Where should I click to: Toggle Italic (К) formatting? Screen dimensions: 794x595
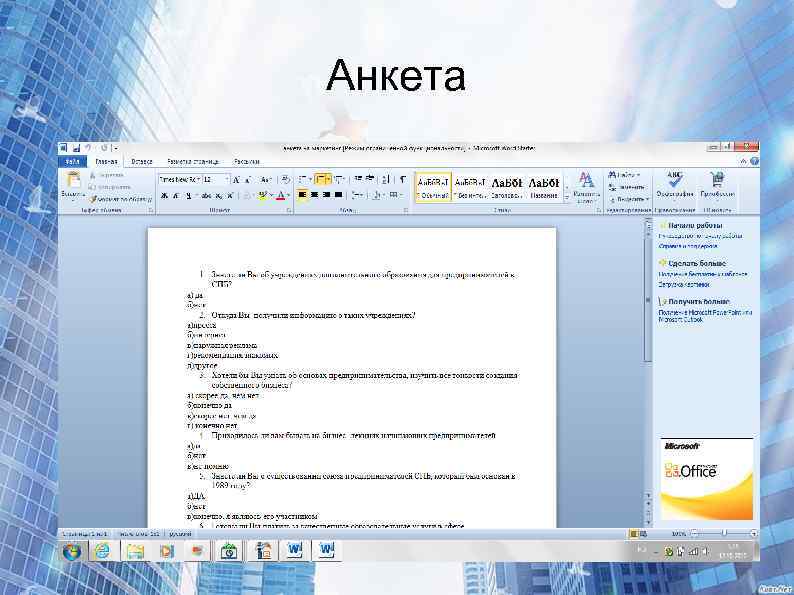tap(176, 195)
